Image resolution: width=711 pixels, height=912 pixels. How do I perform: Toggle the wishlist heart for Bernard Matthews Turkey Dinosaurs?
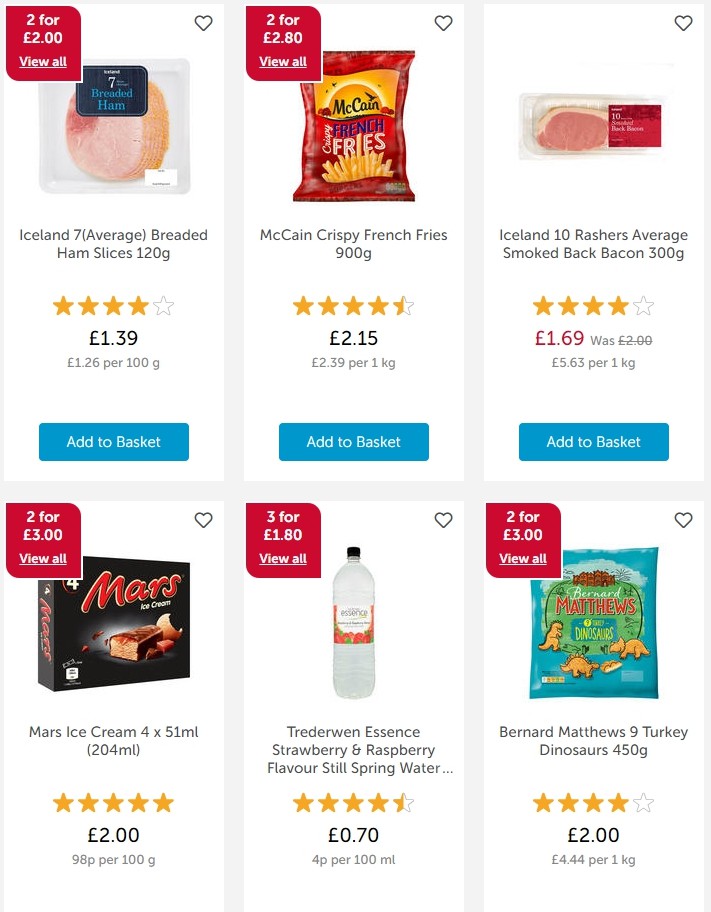(x=683, y=520)
